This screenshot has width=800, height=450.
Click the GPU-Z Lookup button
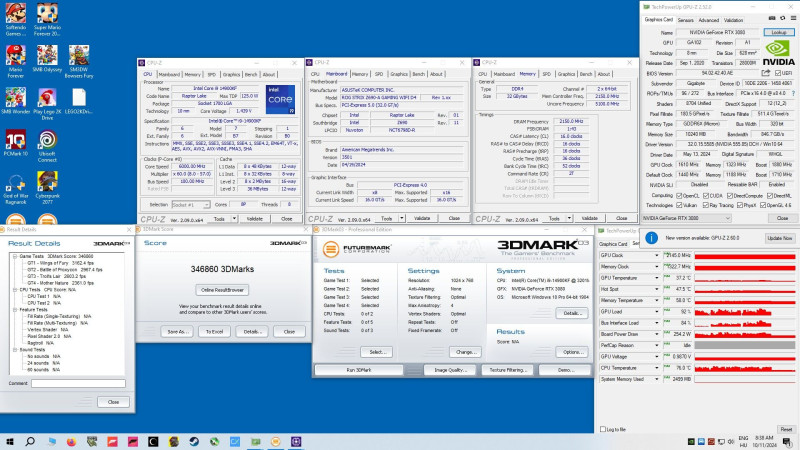(x=779, y=32)
